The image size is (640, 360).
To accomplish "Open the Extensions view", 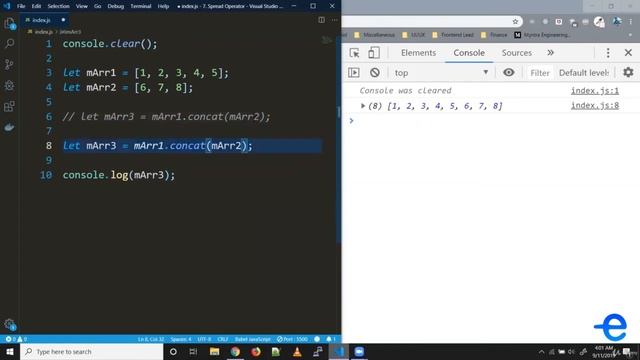I will 9,107.
